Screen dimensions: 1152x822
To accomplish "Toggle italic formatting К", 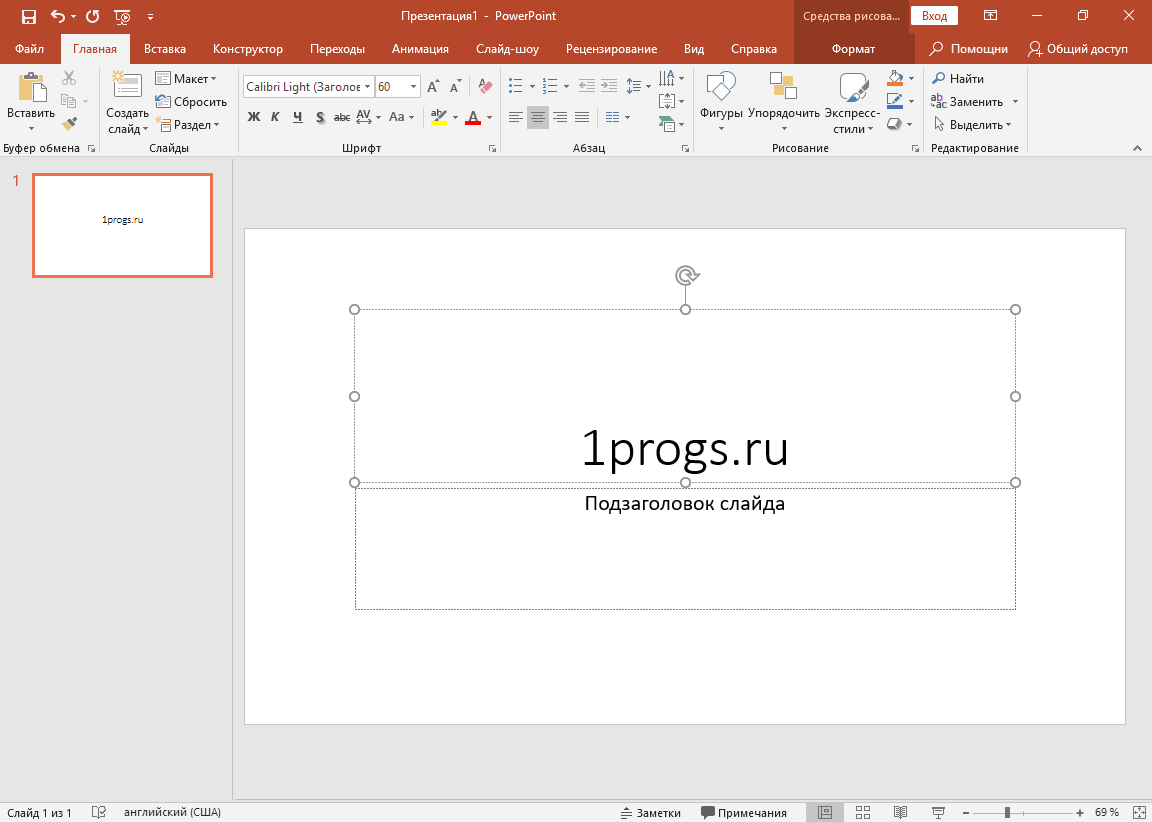I will tap(275, 117).
